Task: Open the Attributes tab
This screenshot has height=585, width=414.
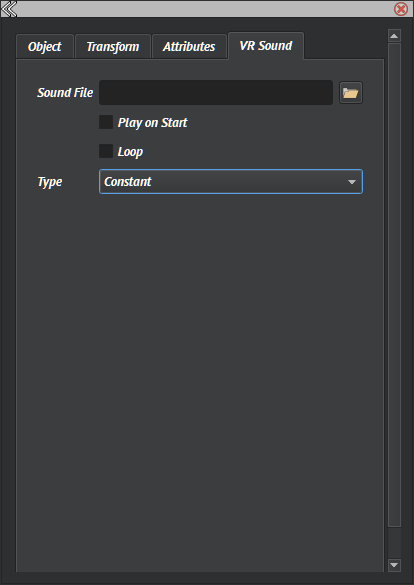Action: pyautogui.click(x=189, y=47)
